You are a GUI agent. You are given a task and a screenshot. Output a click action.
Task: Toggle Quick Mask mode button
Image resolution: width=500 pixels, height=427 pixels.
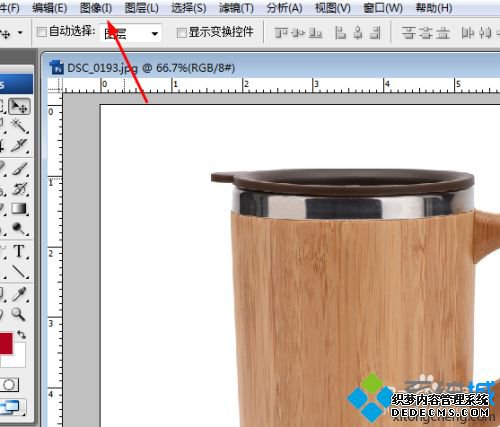point(9,385)
